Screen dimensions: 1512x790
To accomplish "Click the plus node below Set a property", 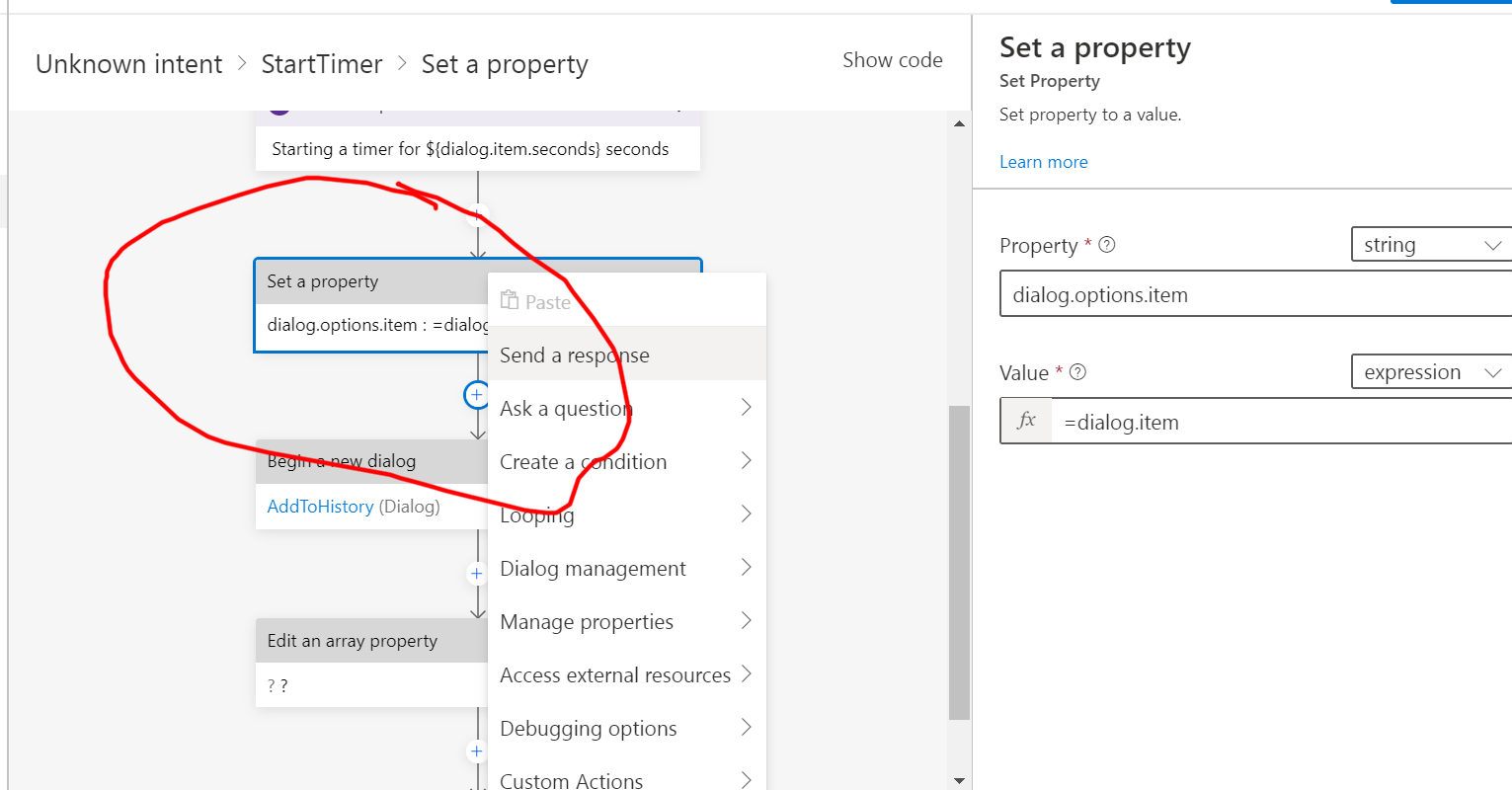I will point(477,395).
